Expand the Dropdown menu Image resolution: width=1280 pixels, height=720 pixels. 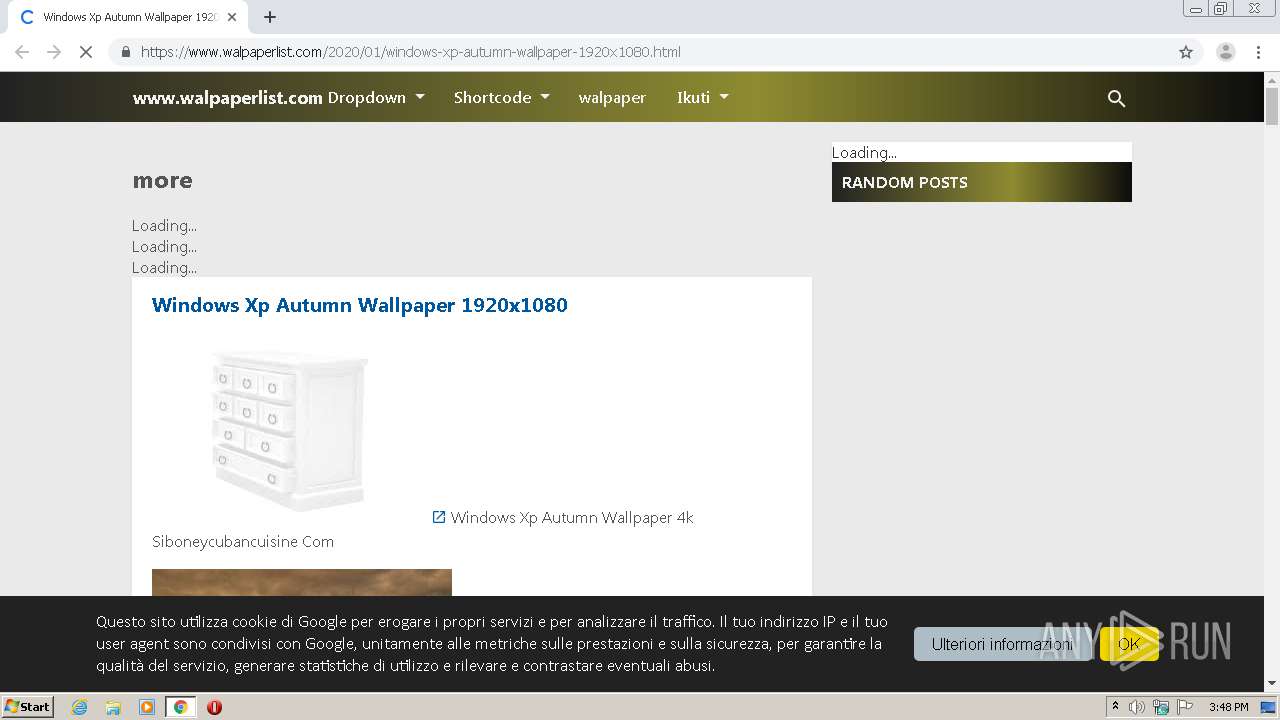pyautogui.click(x=376, y=97)
